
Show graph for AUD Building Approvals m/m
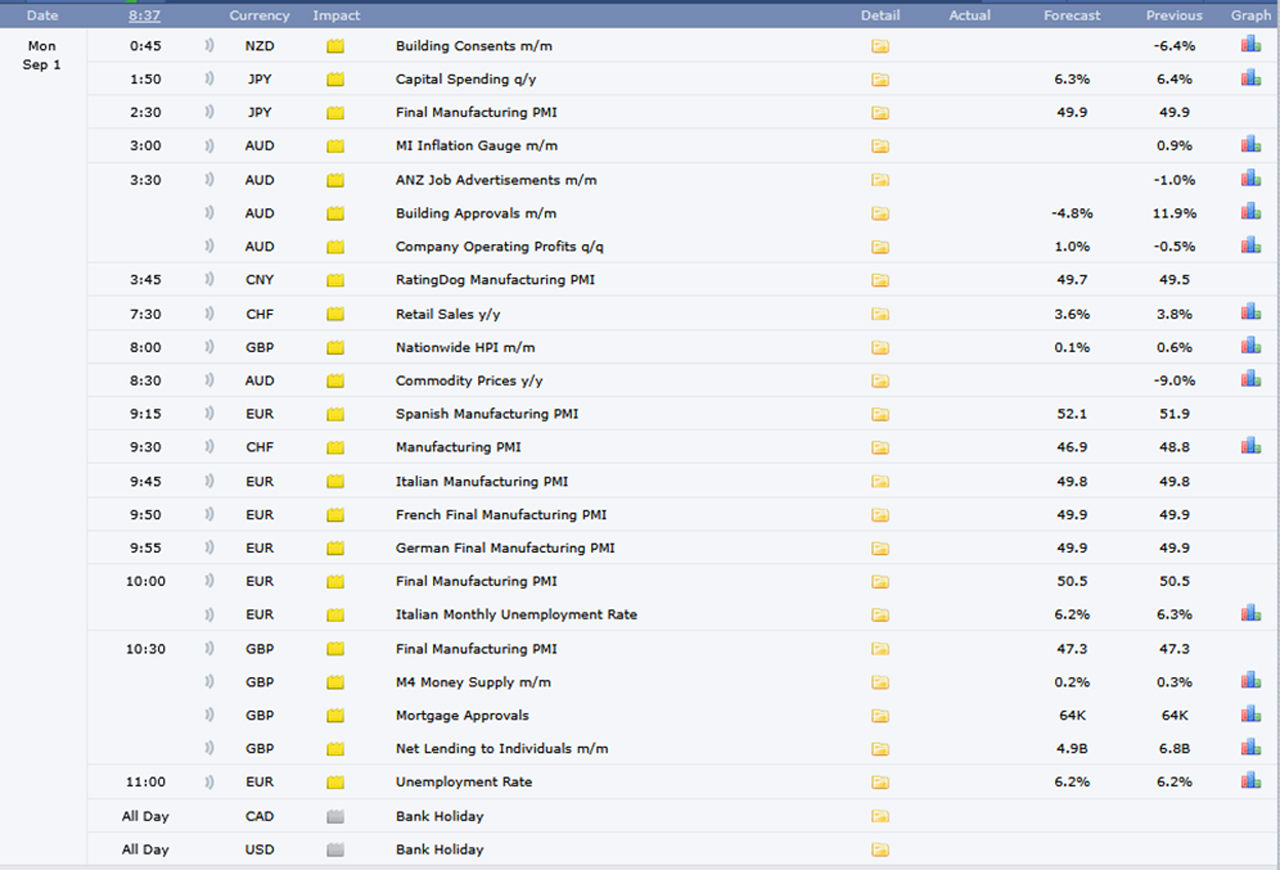click(x=1250, y=212)
